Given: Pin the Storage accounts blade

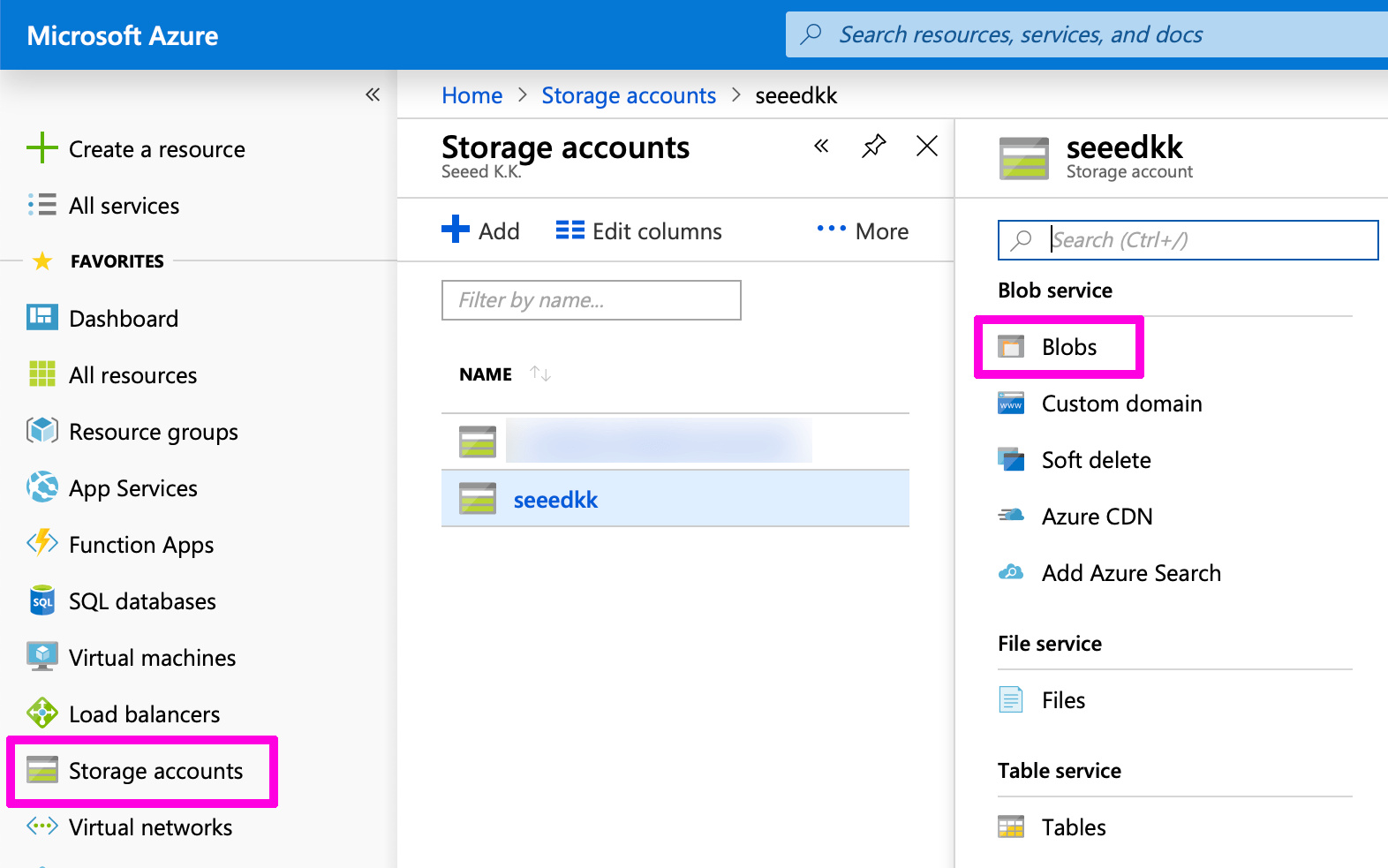Looking at the screenshot, I should tap(873, 146).
